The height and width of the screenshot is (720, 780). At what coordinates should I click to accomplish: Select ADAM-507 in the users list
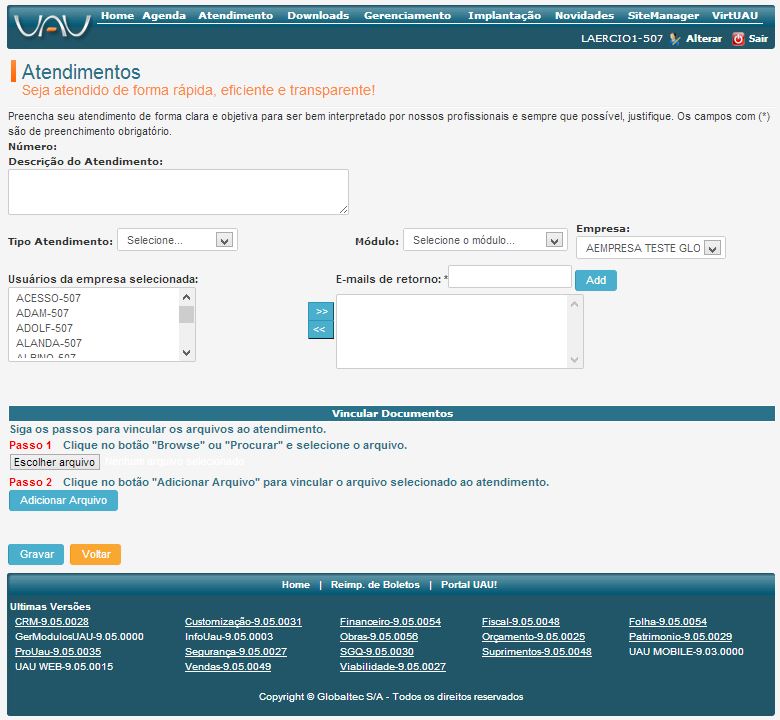(x=42, y=313)
